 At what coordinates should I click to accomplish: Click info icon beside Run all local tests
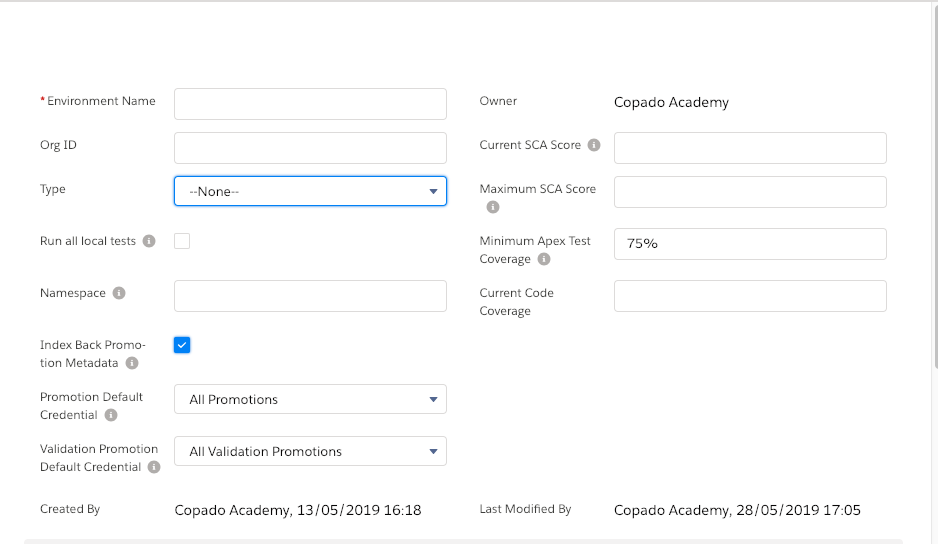[149, 241]
